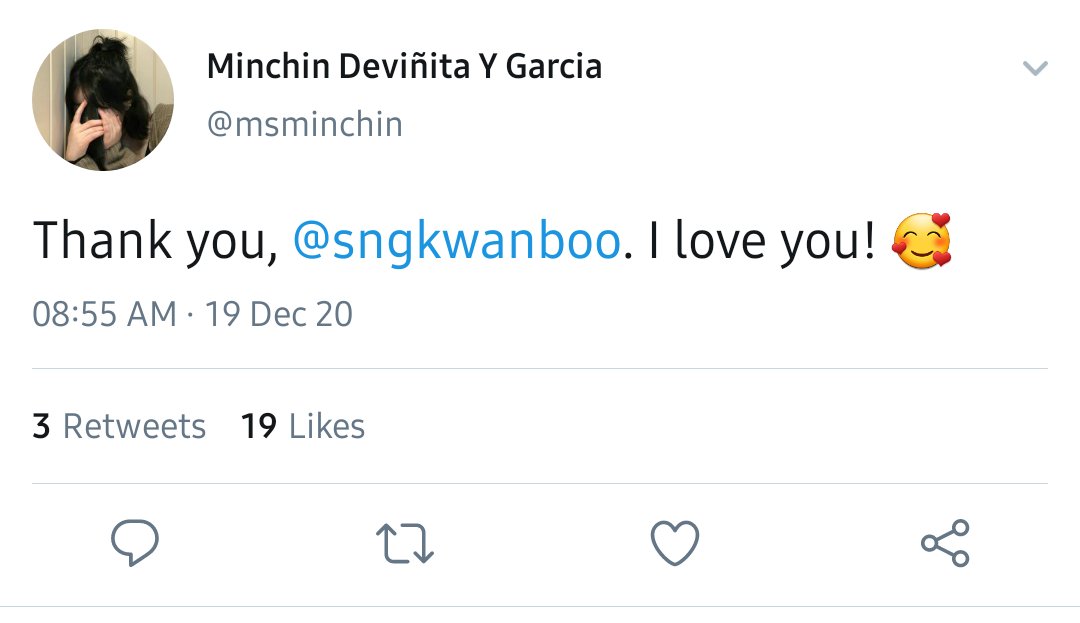Click 'Minchin' first name in the header

tap(268, 67)
